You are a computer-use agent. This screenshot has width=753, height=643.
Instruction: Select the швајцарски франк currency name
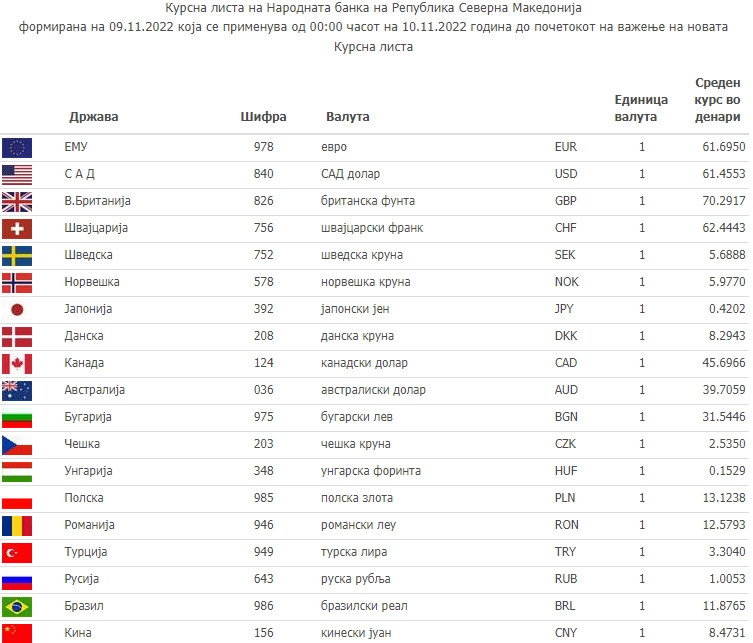[x=375, y=228]
